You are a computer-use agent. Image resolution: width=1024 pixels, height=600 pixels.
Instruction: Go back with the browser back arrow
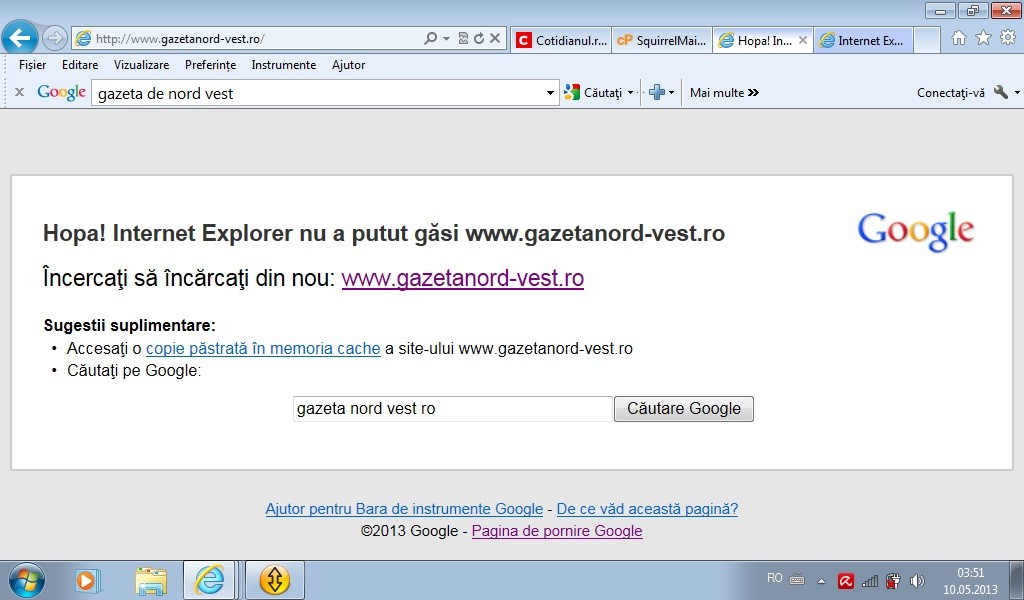(x=20, y=38)
